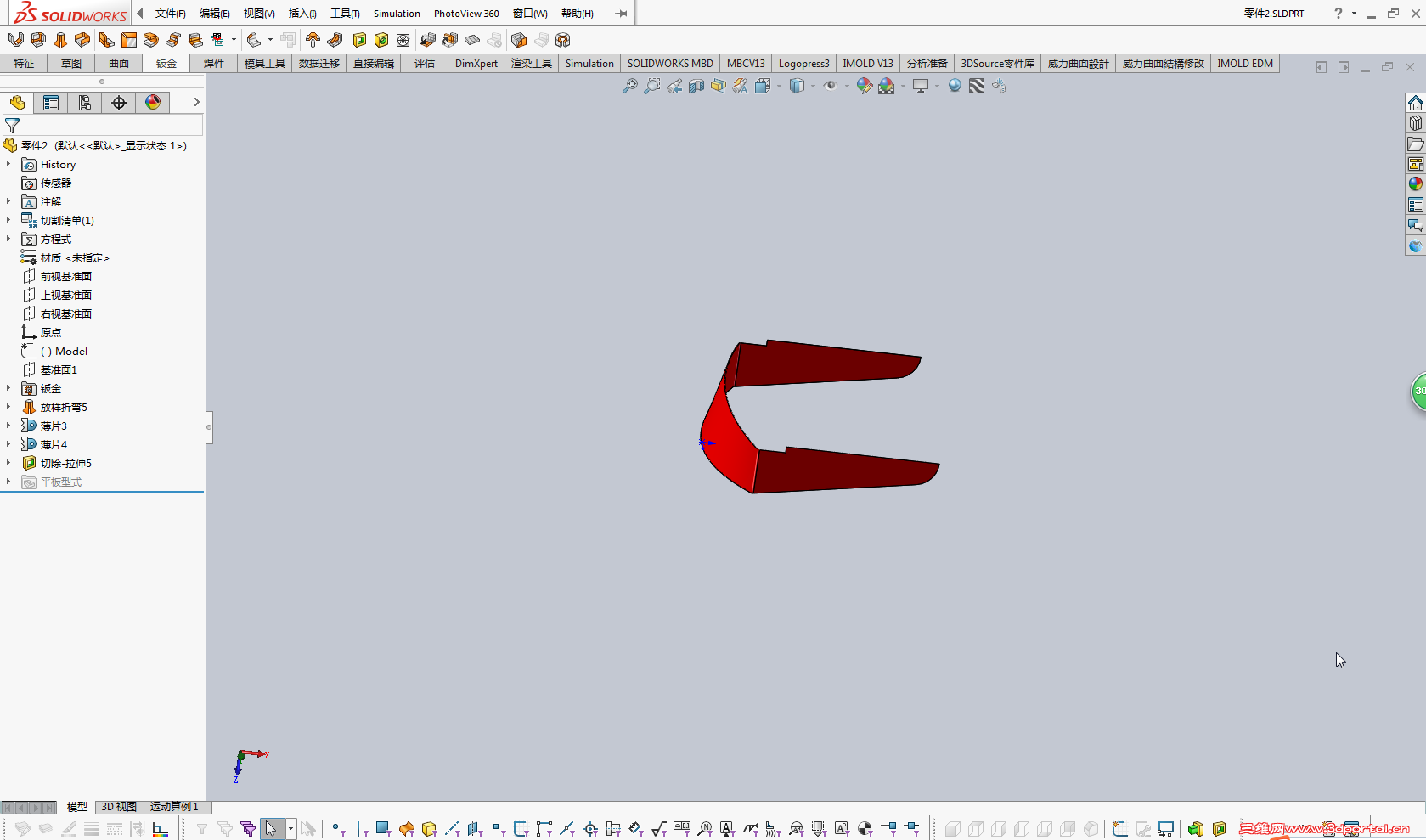
Task: Switch to the 运动算例 1 bottom tab
Action: click(x=174, y=807)
